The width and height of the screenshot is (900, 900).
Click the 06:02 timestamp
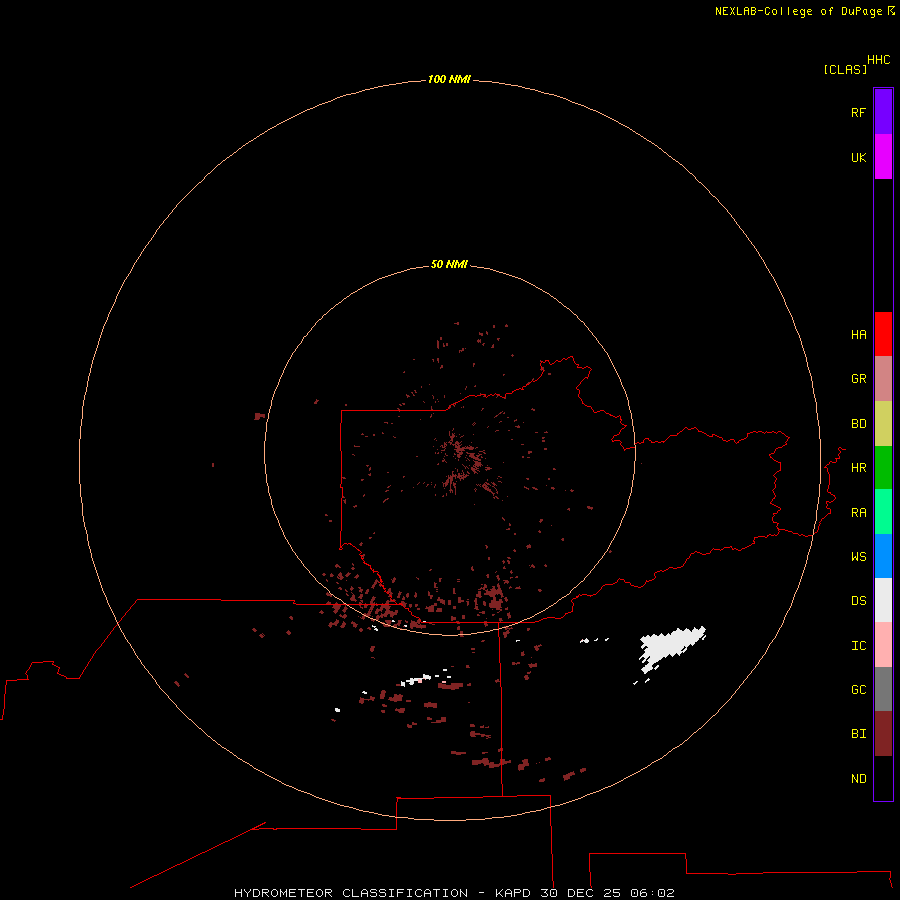[652, 893]
